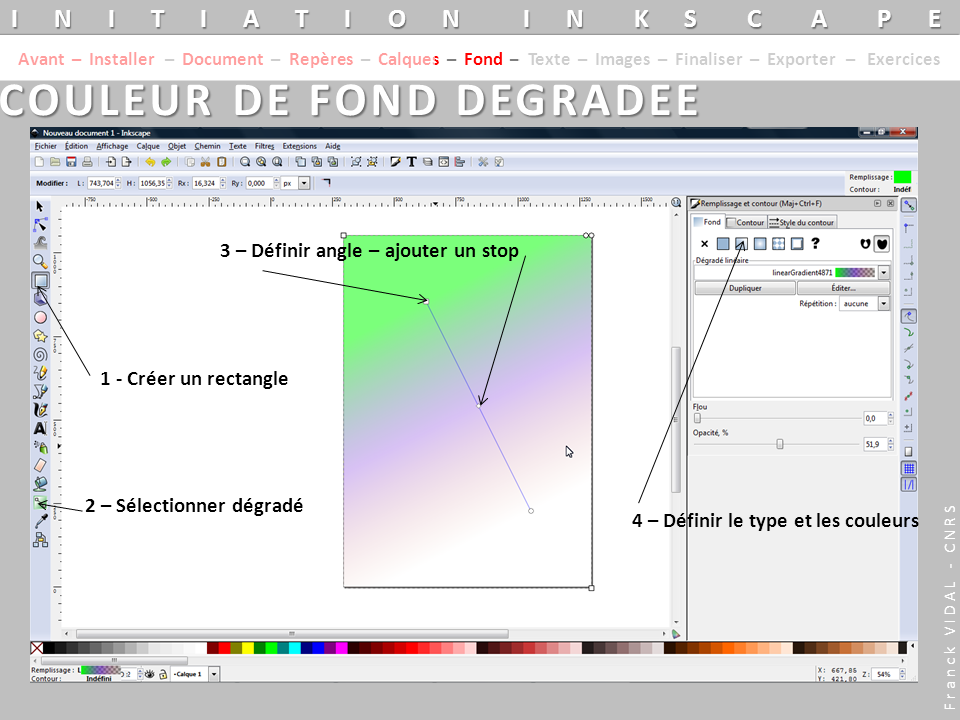
Task: Select the Spray tool
Action: (40, 447)
